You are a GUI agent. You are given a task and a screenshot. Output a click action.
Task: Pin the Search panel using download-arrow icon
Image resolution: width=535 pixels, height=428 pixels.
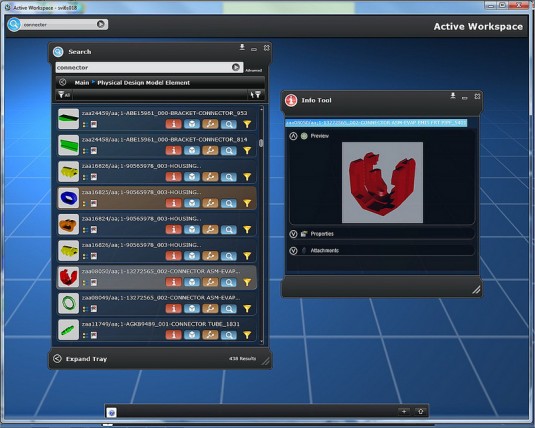[242, 47]
